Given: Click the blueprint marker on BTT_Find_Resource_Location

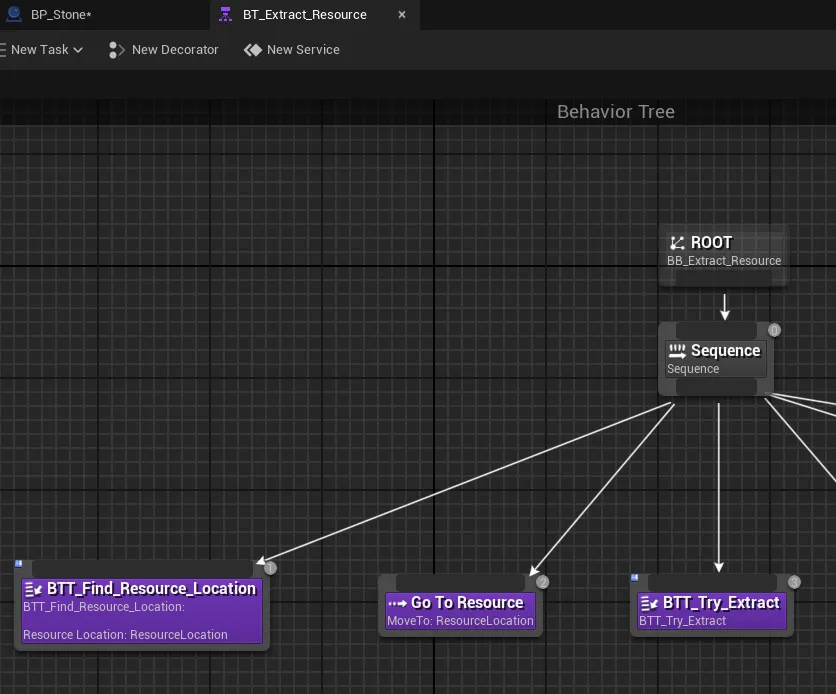Looking at the screenshot, I should [19, 563].
